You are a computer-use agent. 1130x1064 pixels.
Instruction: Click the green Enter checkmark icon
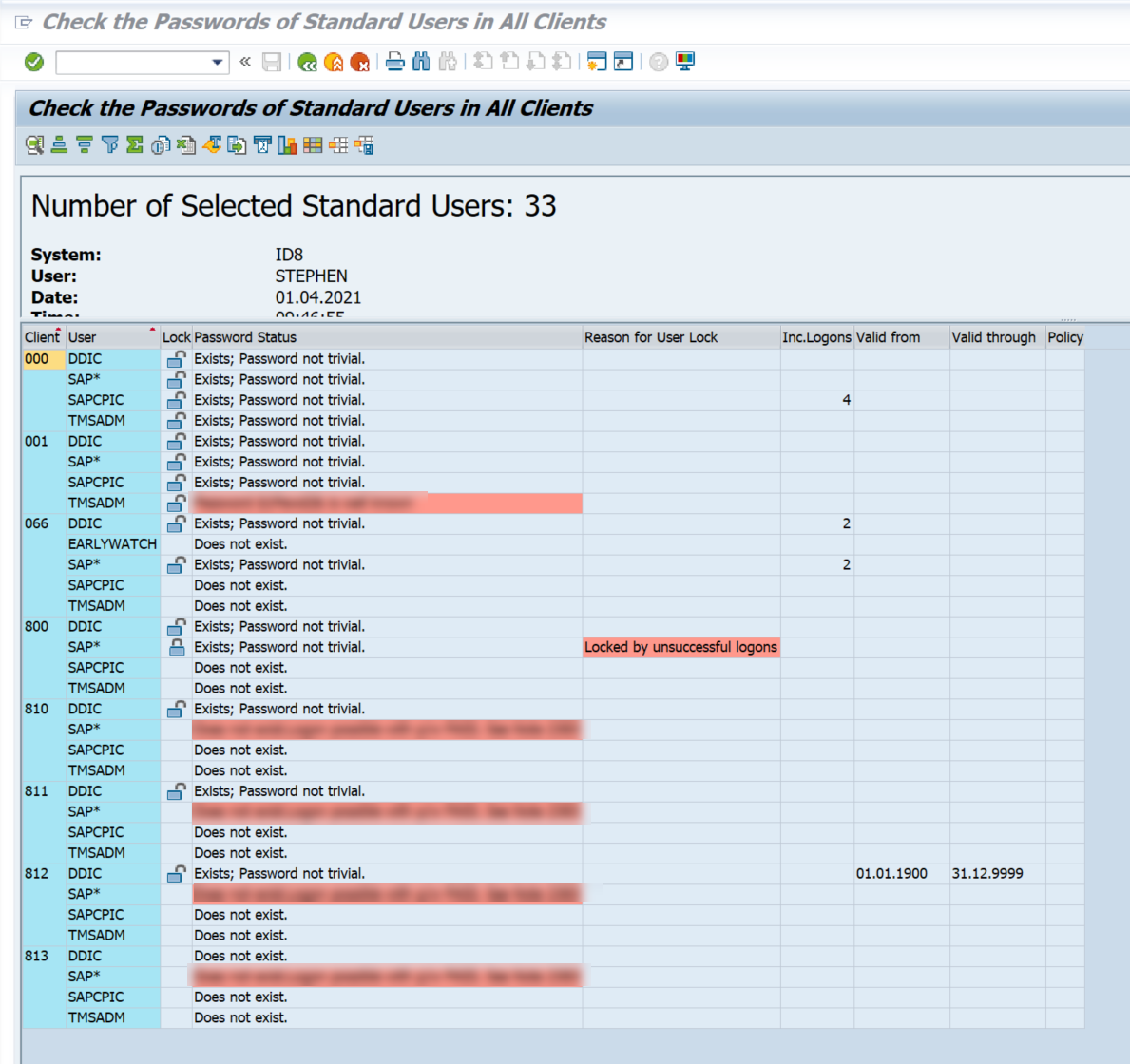click(x=34, y=62)
